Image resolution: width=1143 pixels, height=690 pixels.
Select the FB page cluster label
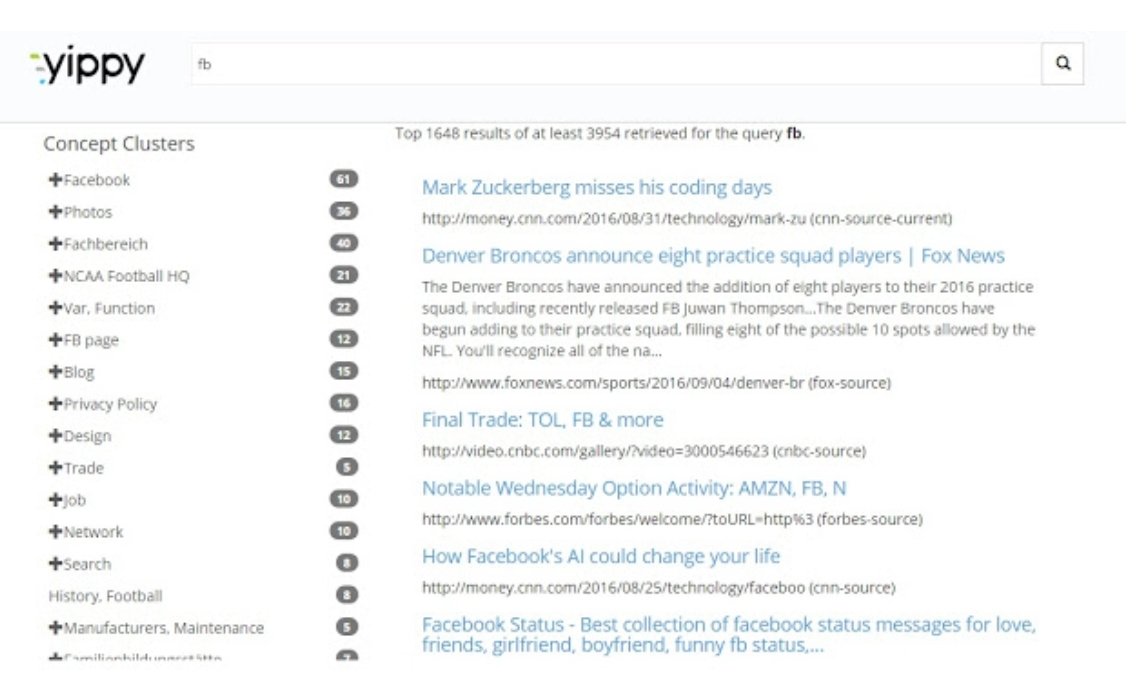pyautogui.click(x=91, y=340)
